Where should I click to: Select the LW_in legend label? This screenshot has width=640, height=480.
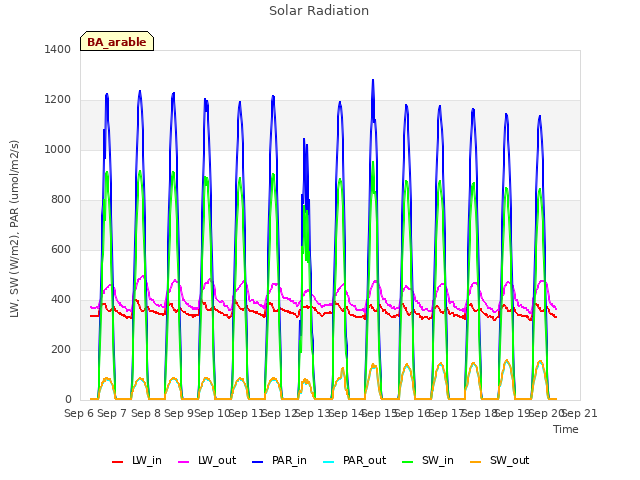click(147, 460)
